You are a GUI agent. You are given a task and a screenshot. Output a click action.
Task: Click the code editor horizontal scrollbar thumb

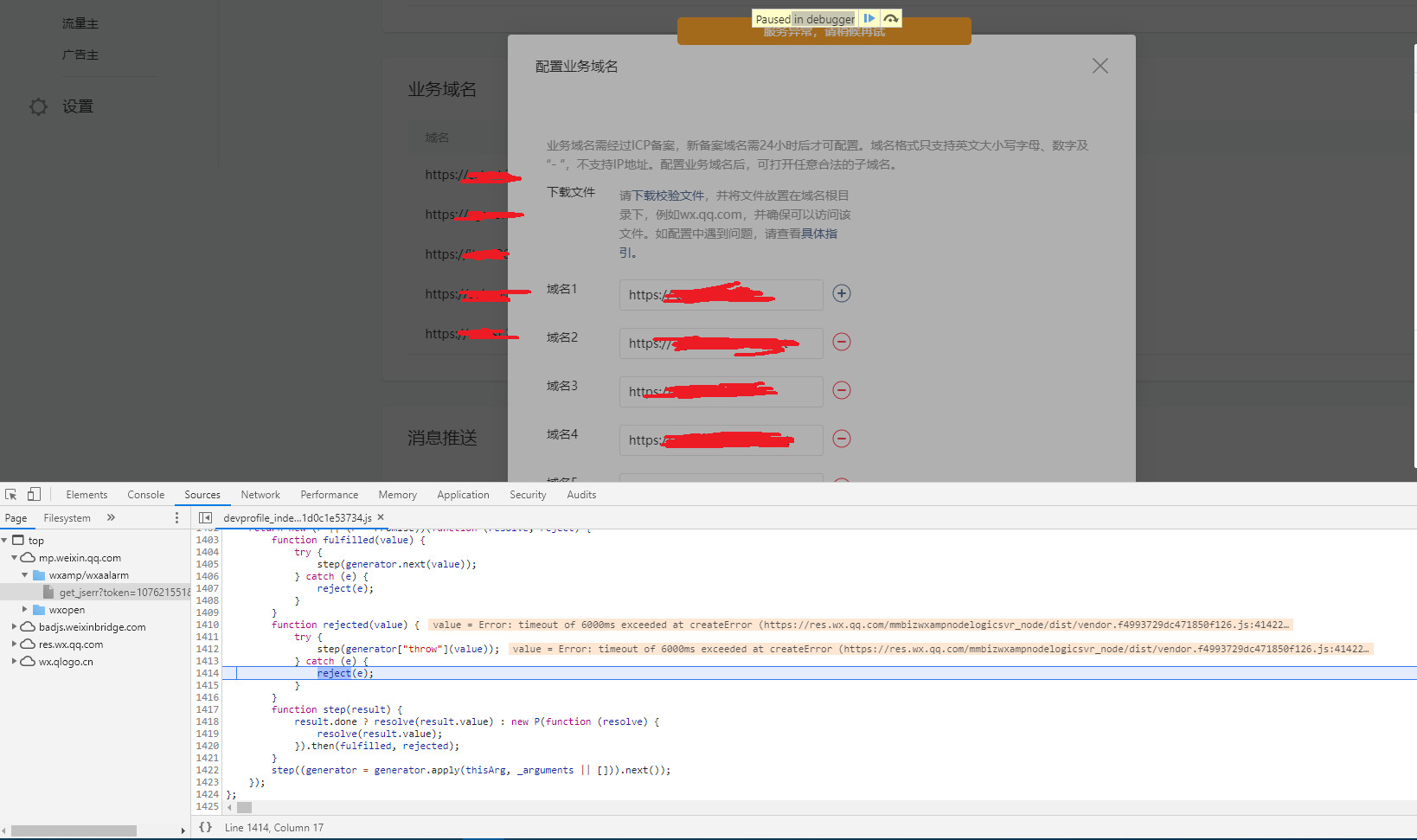point(245,807)
